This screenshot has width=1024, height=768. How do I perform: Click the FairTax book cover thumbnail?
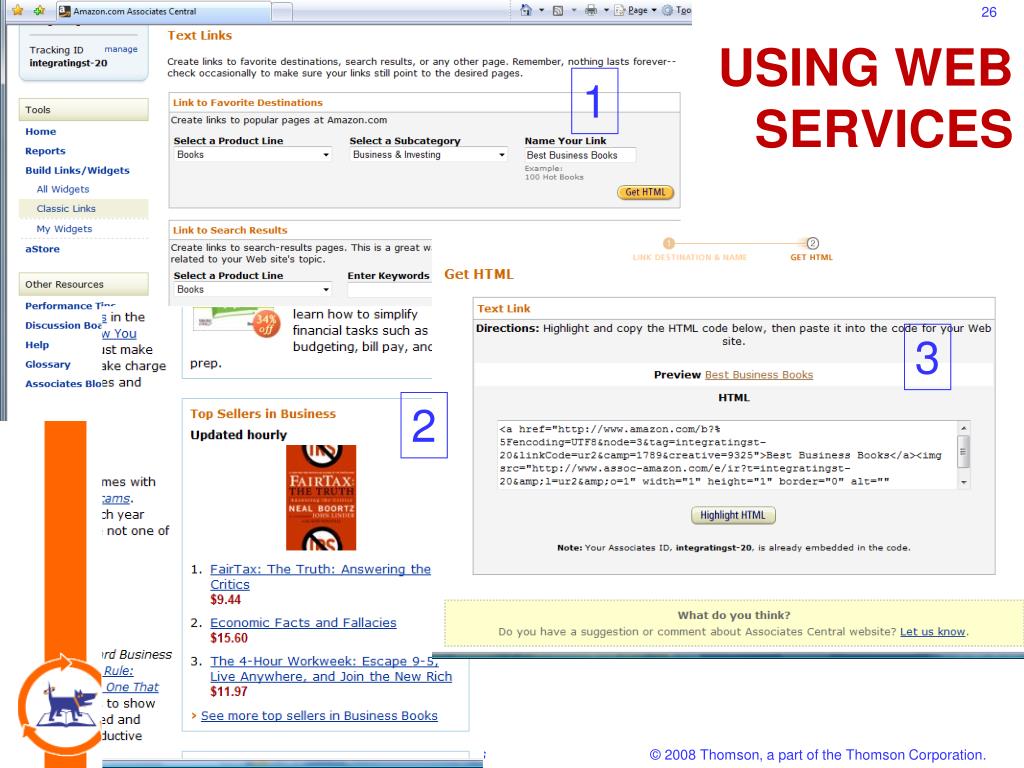pos(321,498)
